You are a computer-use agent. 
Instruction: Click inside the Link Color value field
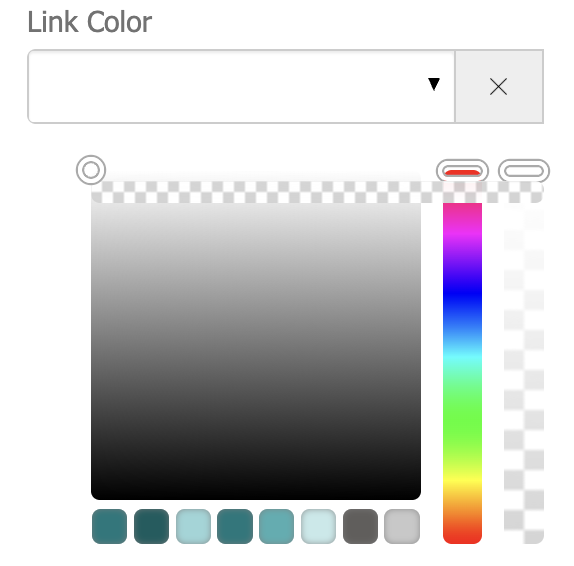point(241,86)
